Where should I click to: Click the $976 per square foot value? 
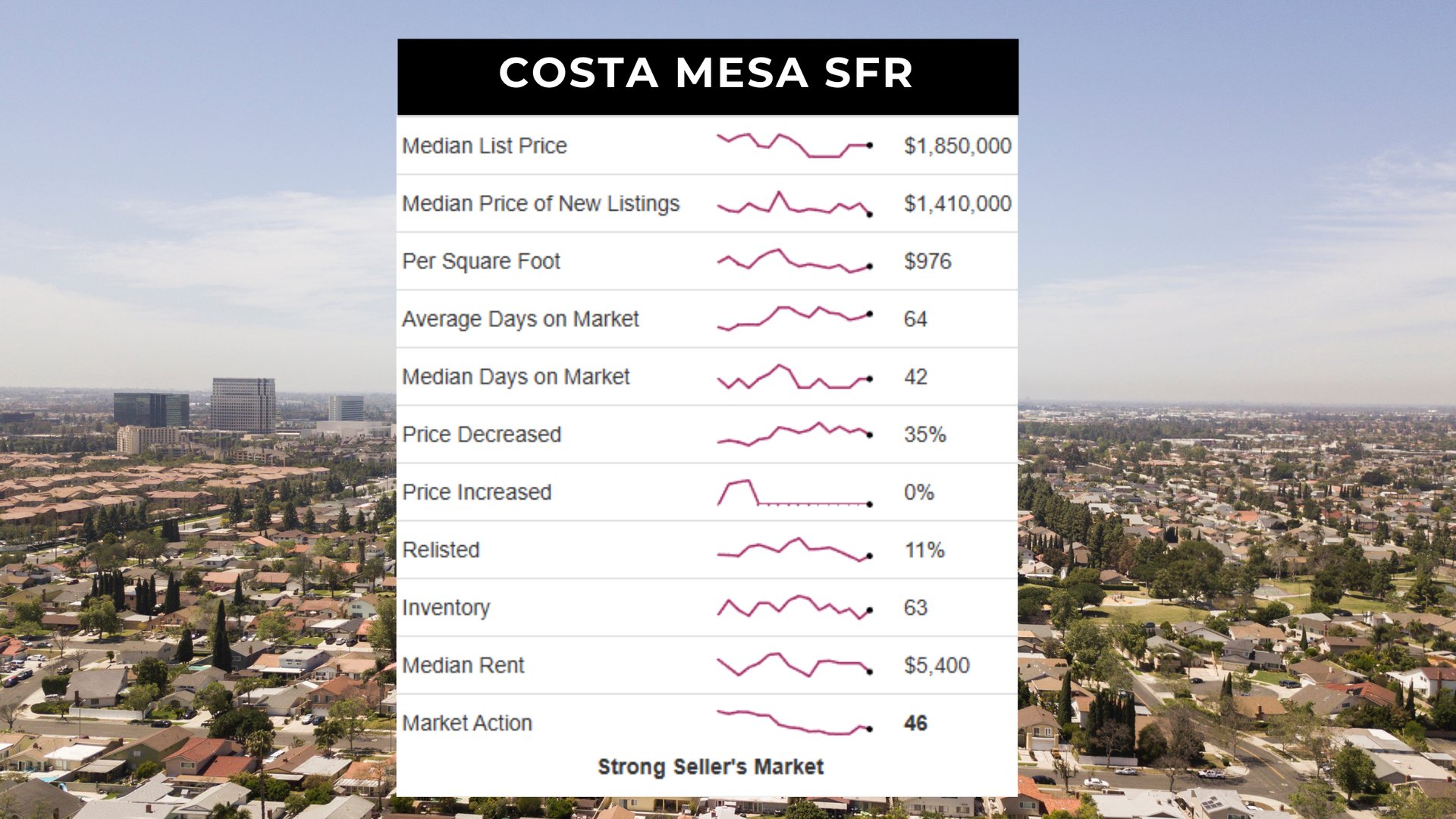tap(927, 262)
